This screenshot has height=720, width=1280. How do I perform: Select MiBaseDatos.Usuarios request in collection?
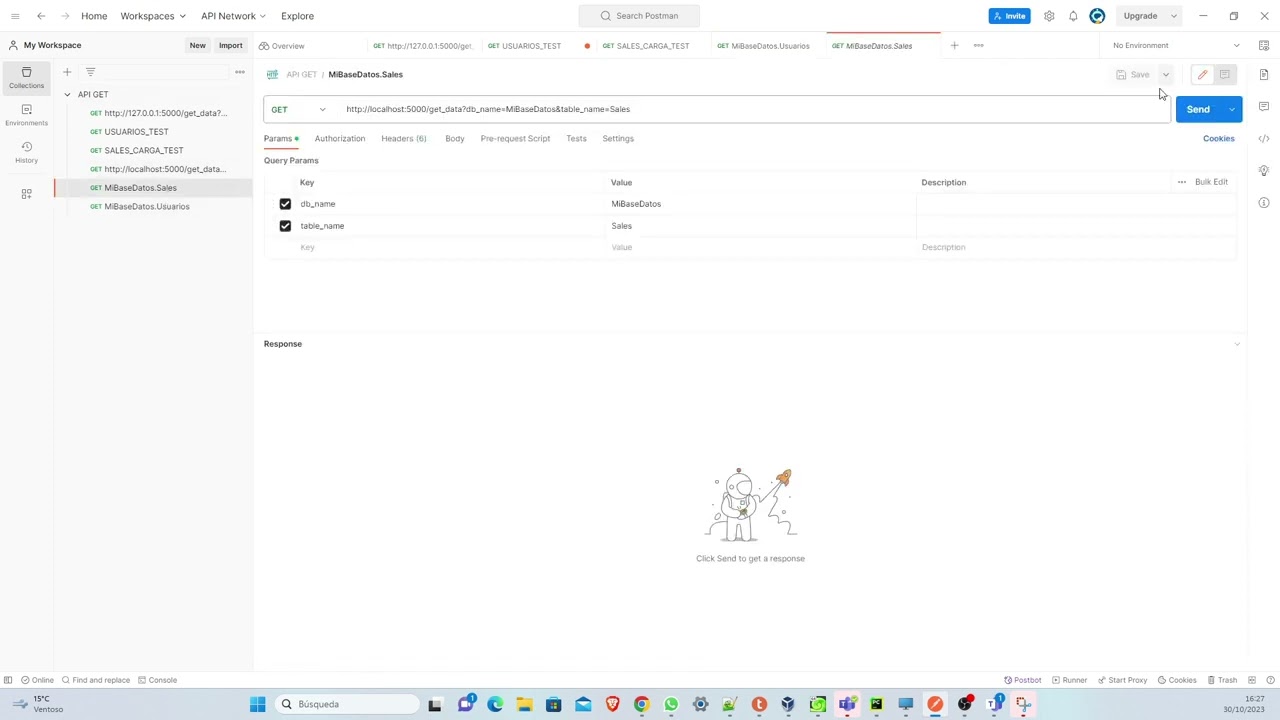pos(146,206)
